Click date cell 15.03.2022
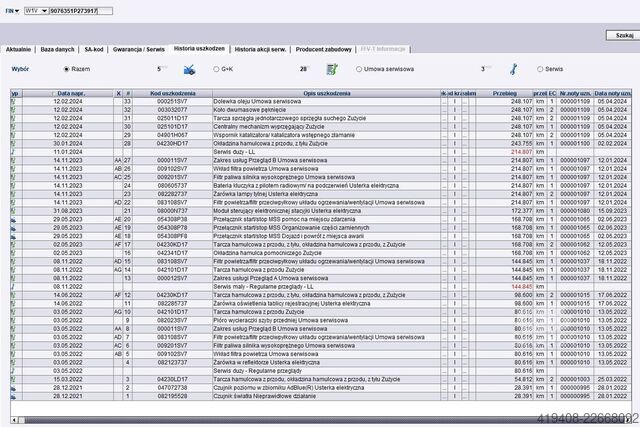This screenshot has height=427, width=640. pyautogui.click(x=68, y=379)
